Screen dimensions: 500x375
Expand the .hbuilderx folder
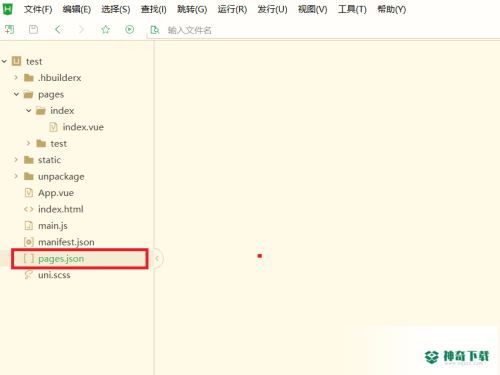click(x=16, y=78)
